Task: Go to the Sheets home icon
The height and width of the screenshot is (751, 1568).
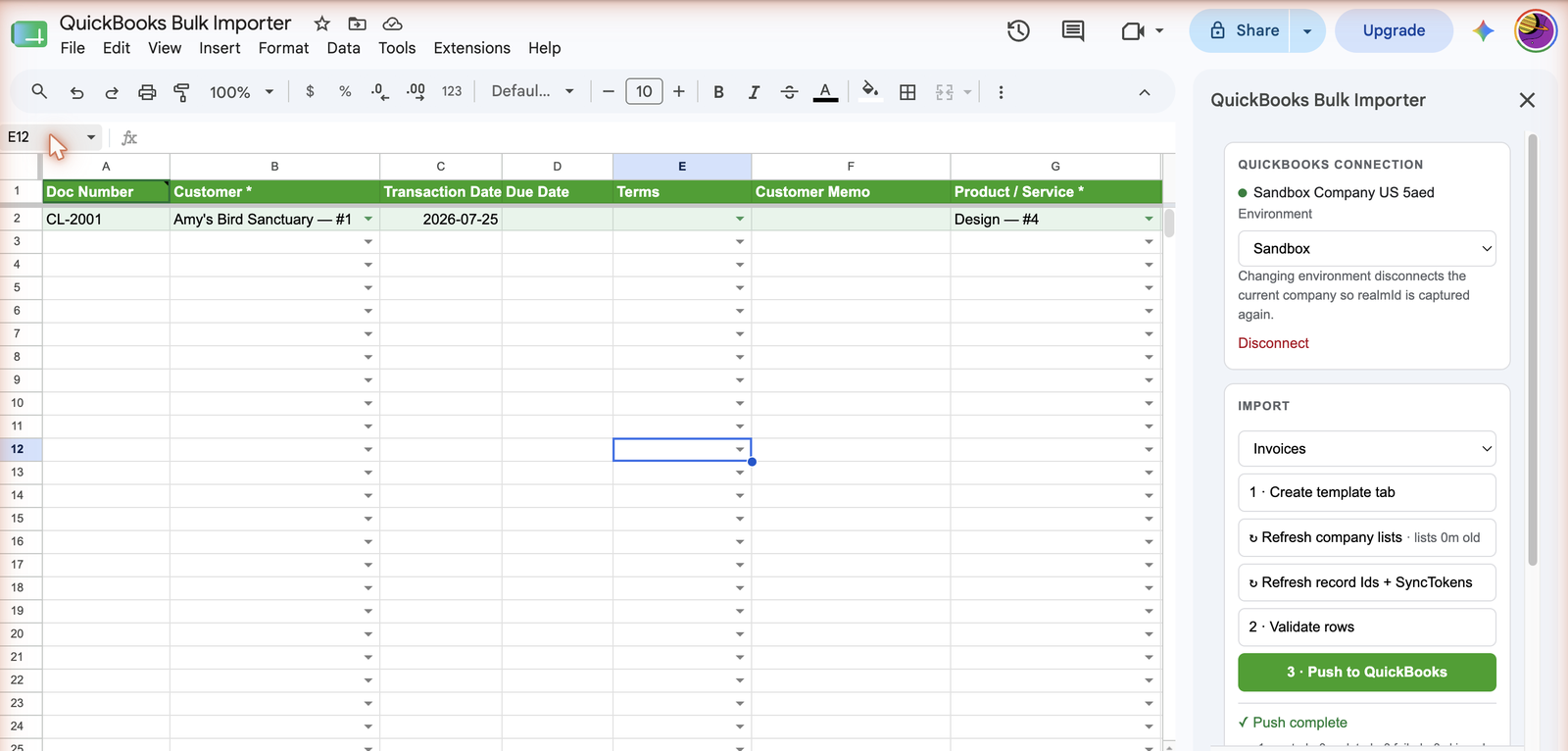Action: [x=29, y=34]
